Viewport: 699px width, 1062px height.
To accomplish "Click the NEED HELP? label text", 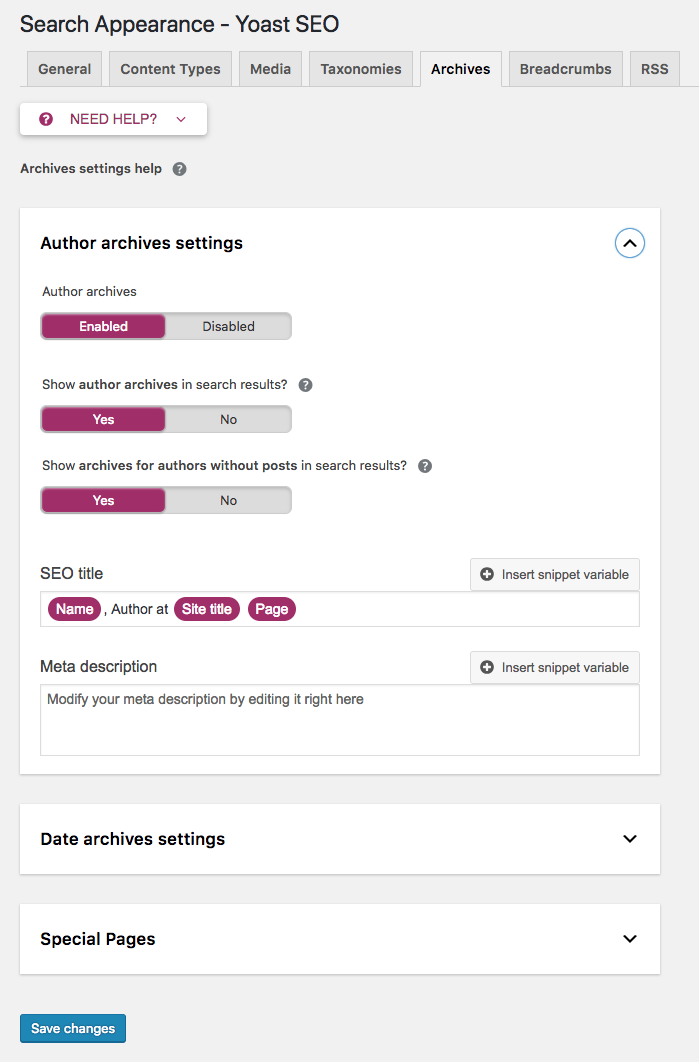I will click(x=113, y=119).
